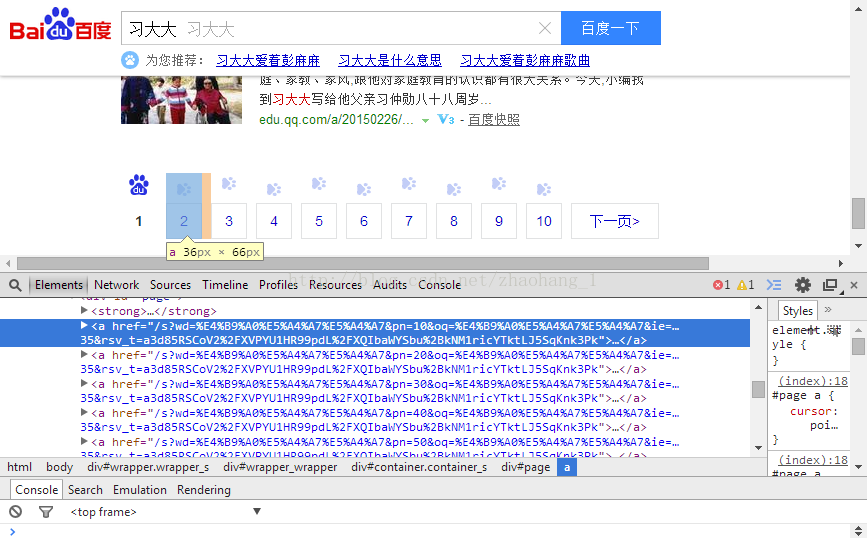The width and height of the screenshot is (867, 538).
Task: Expand the selected anchor node with pn=10
Action: (84, 326)
